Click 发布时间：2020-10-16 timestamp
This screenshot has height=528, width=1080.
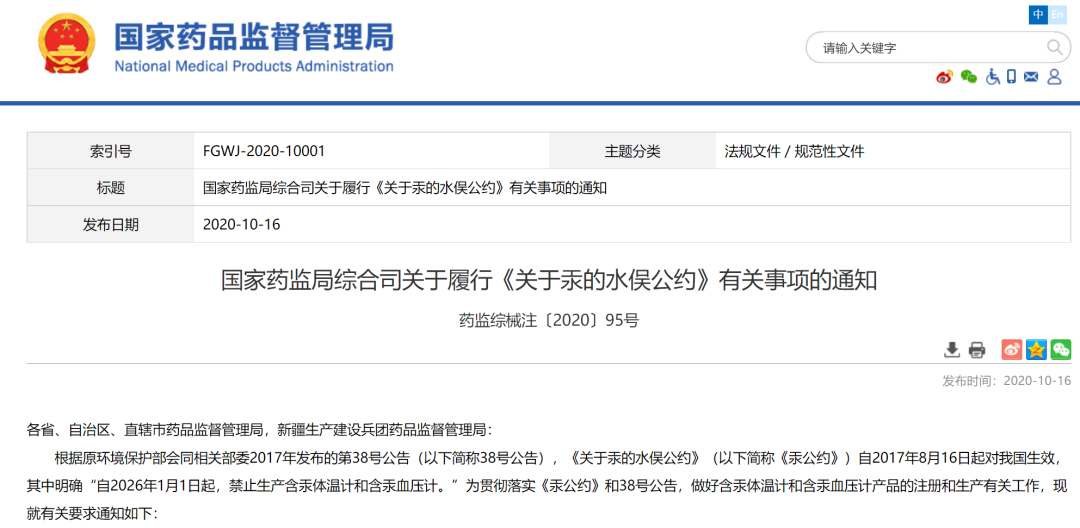point(1006,381)
